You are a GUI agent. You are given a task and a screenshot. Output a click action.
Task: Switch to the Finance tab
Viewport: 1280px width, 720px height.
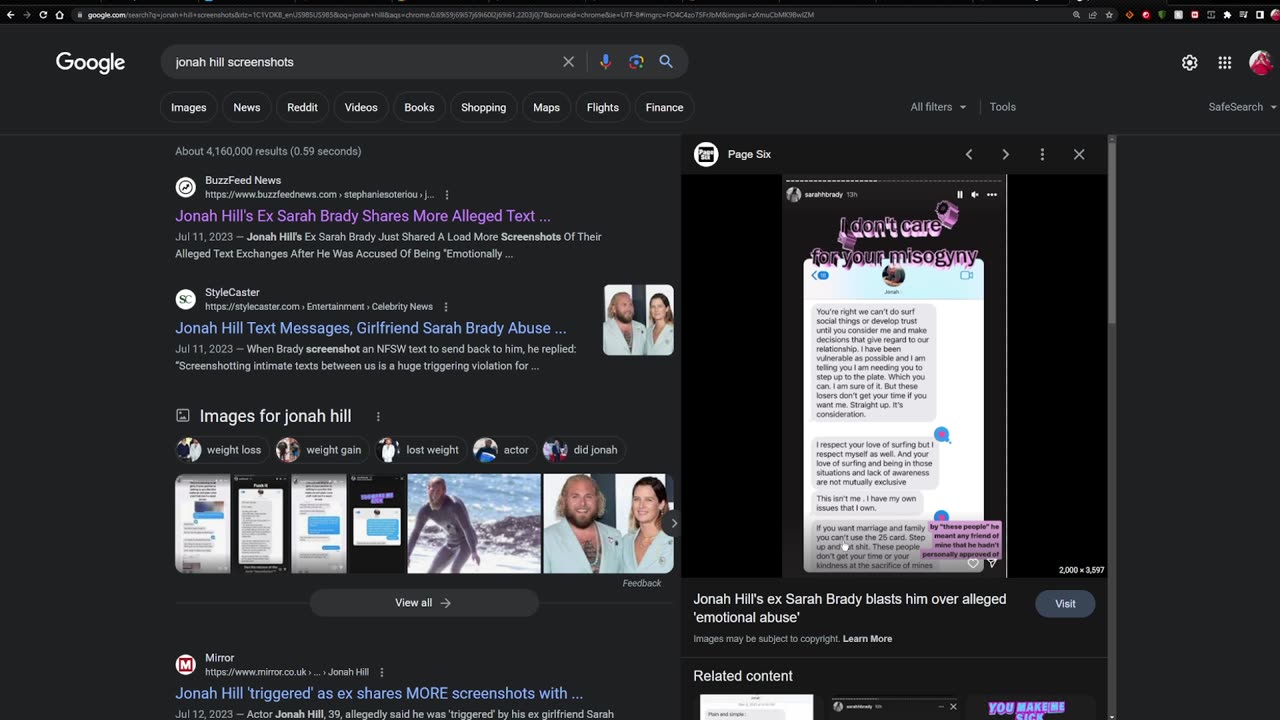click(x=664, y=107)
